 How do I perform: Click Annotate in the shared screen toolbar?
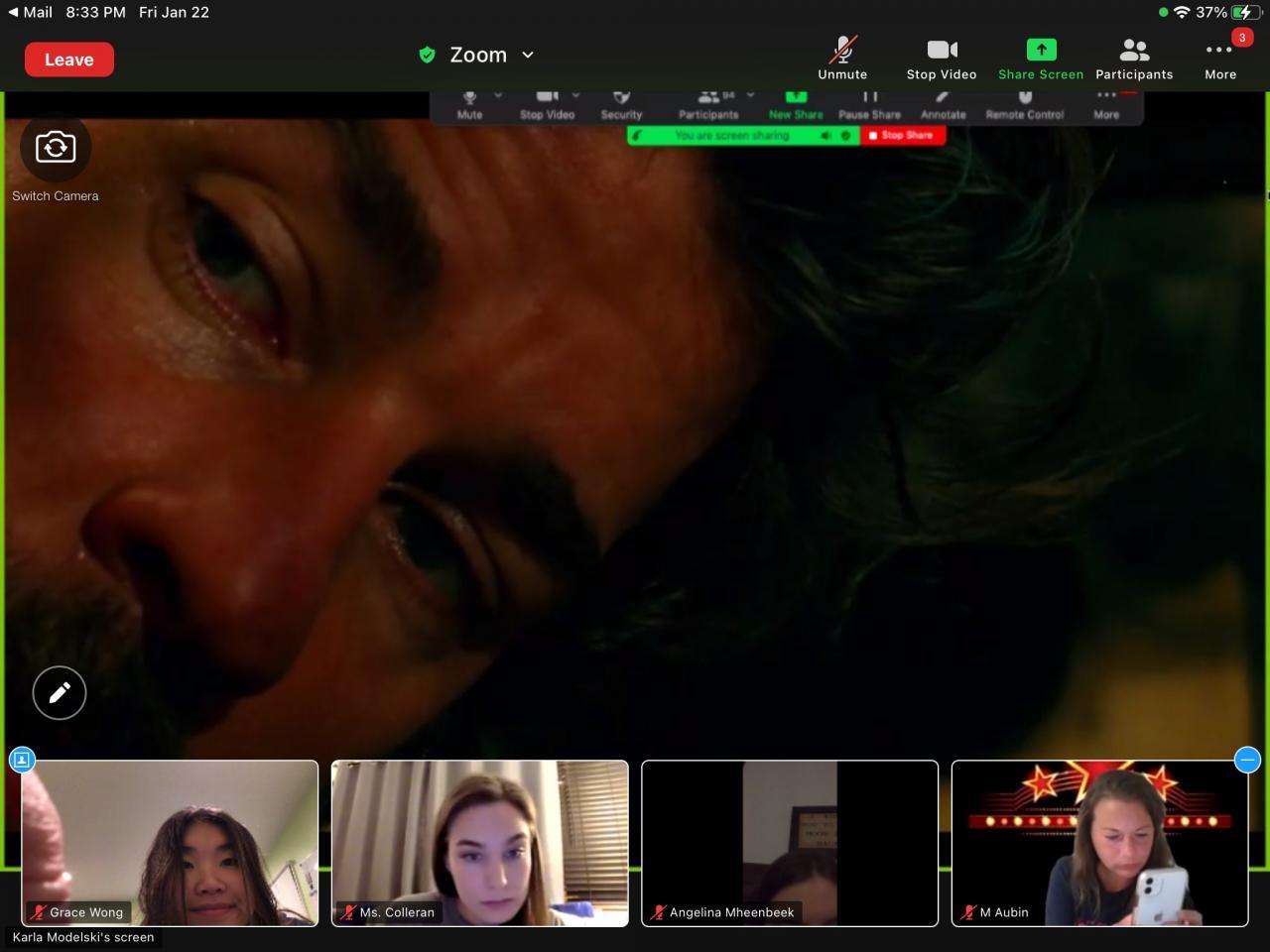943,105
